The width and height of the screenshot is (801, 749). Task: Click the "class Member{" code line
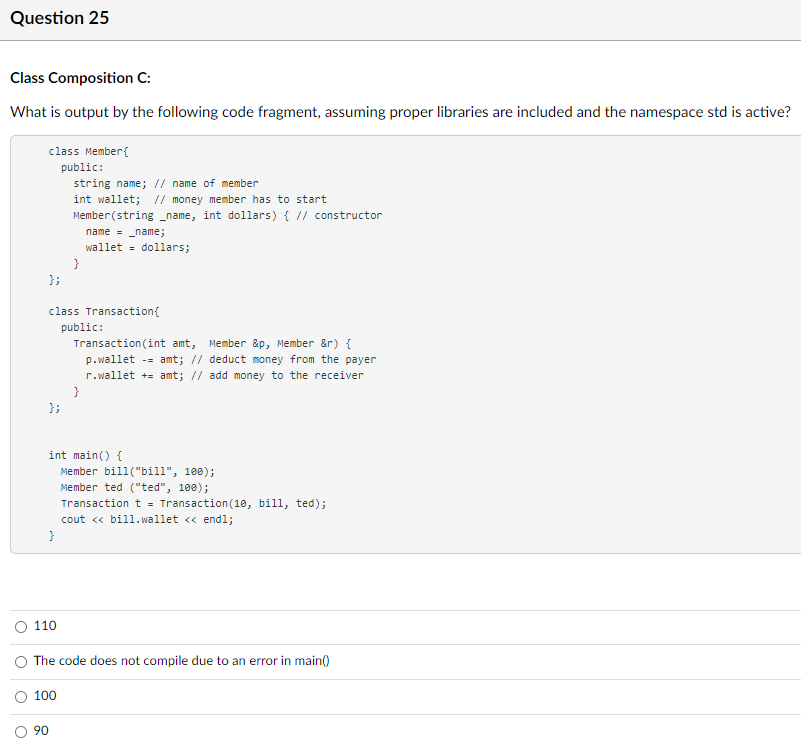point(88,151)
